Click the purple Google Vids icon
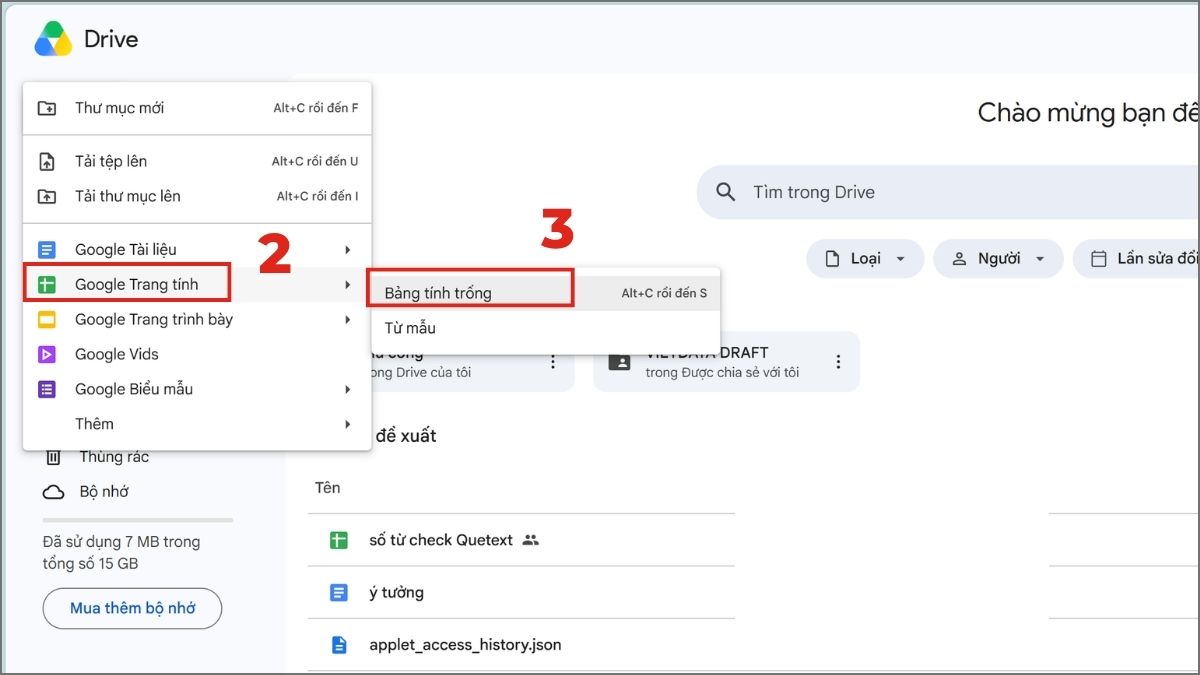Image resolution: width=1200 pixels, height=675 pixels. [46, 354]
